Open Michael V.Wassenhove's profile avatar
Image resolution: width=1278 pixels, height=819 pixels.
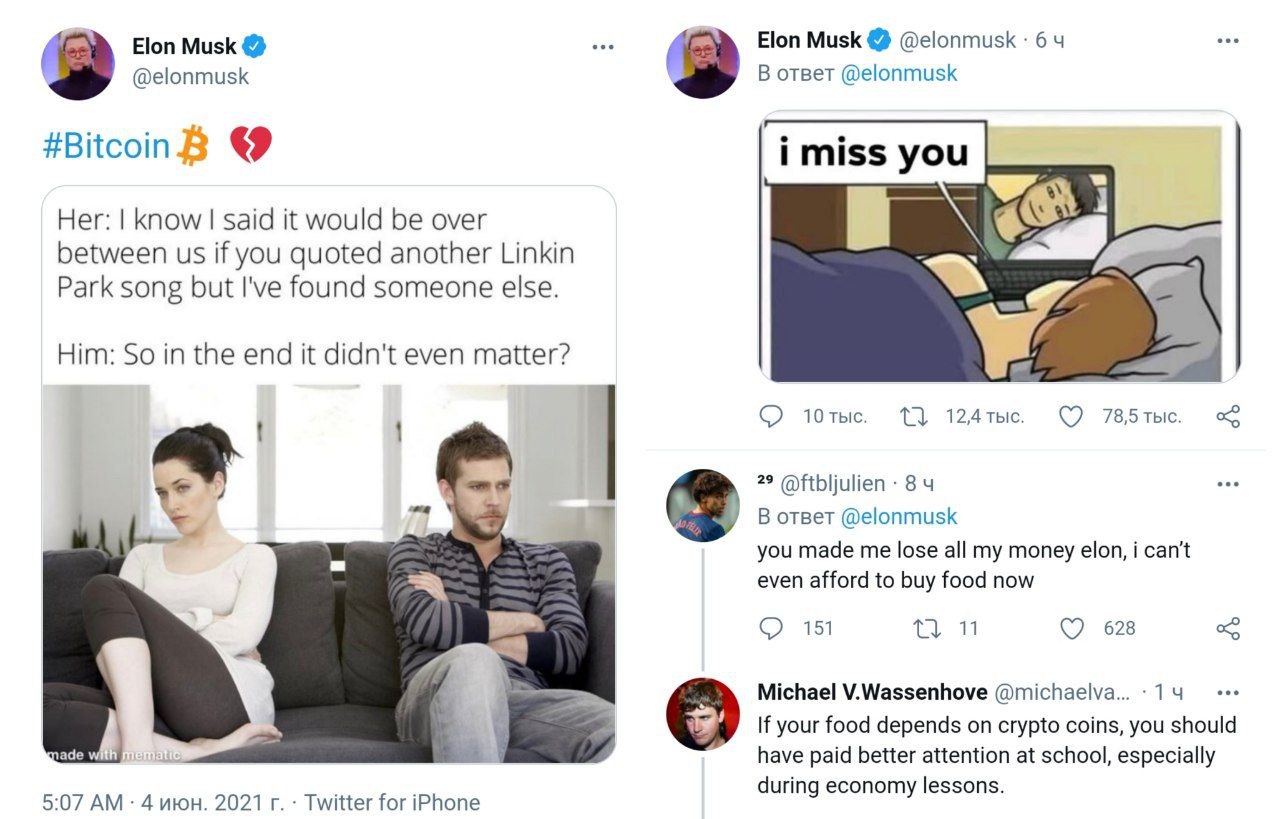[x=703, y=714]
